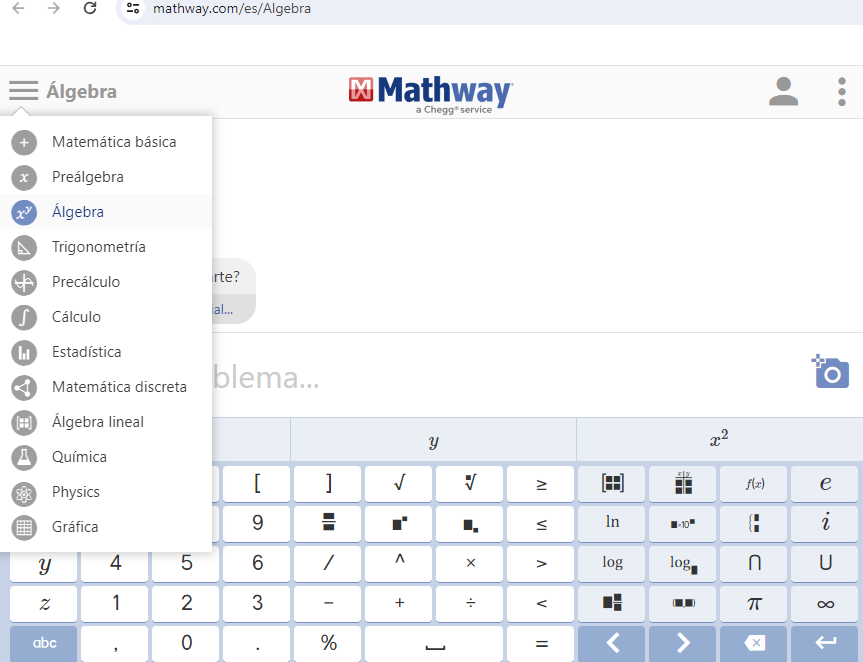Select Estadística in the dropdown list
Image resolution: width=863 pixels, height=662 pixels.
point(106,352)
